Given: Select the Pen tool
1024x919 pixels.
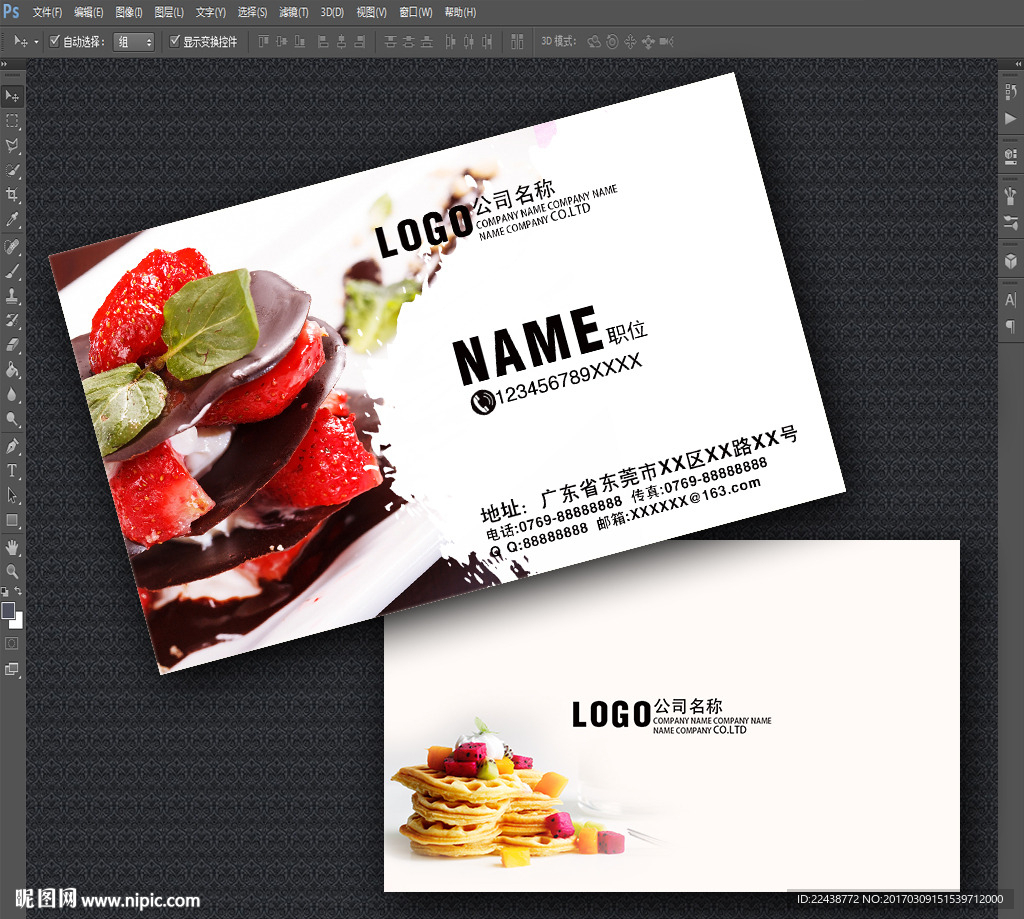Looking at the screenshot, I should click(x=13, y=445).
